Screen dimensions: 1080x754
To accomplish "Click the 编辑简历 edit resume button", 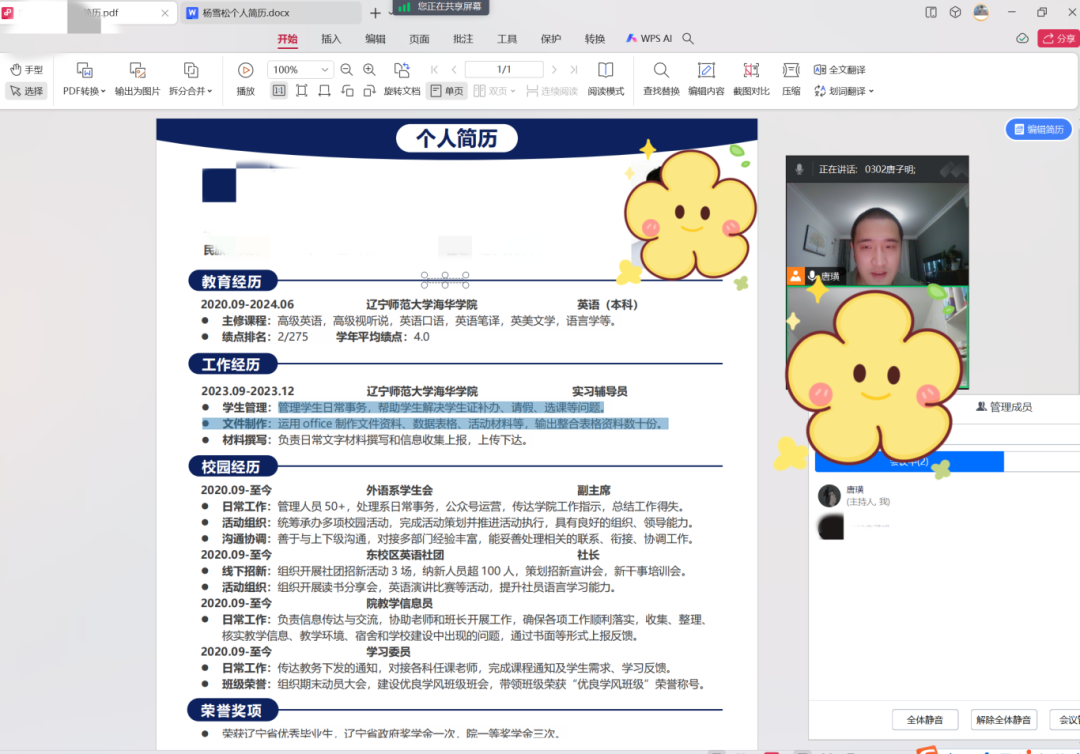I will pos(1039,129).
